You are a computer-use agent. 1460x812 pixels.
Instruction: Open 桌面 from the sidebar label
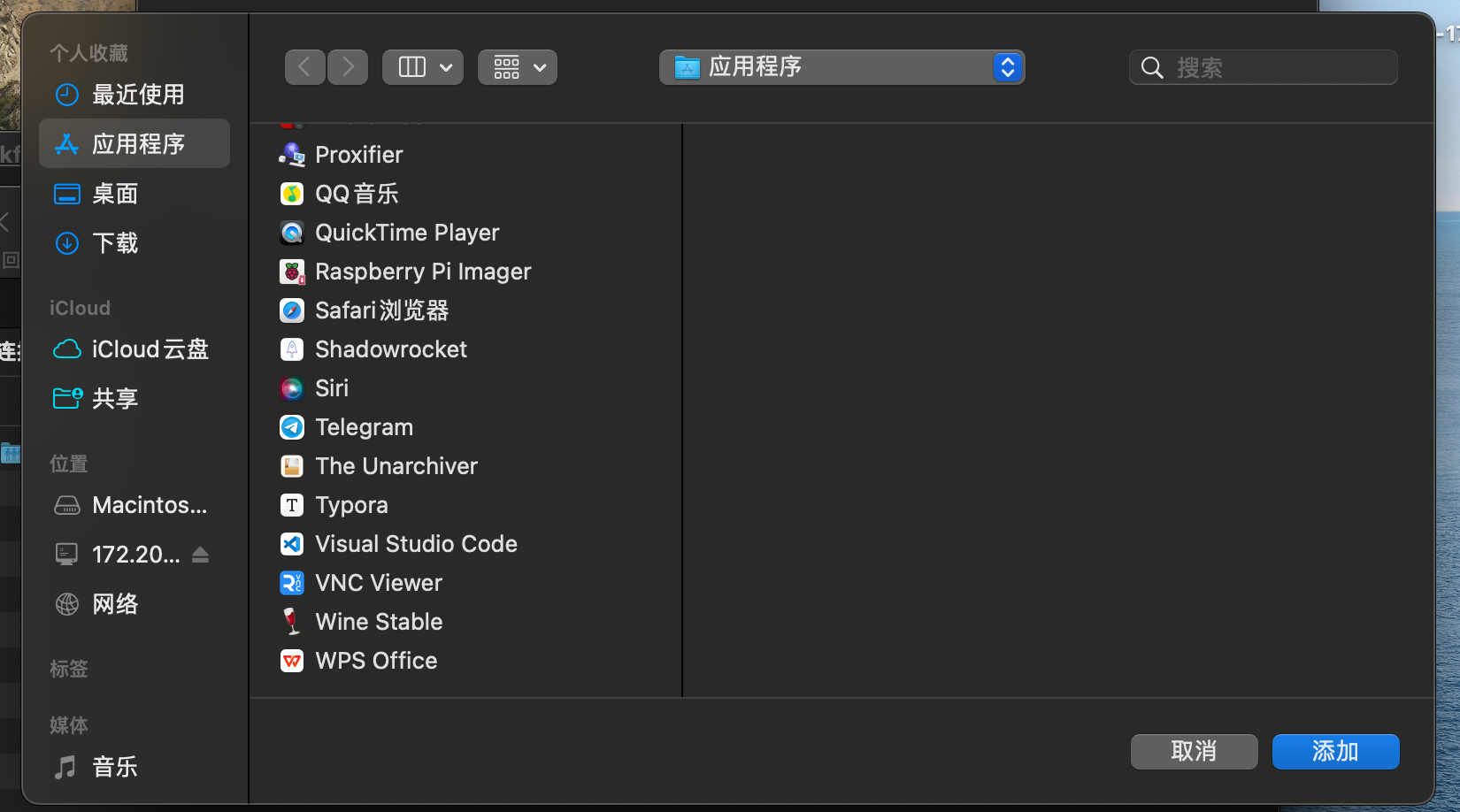[116, 194]
